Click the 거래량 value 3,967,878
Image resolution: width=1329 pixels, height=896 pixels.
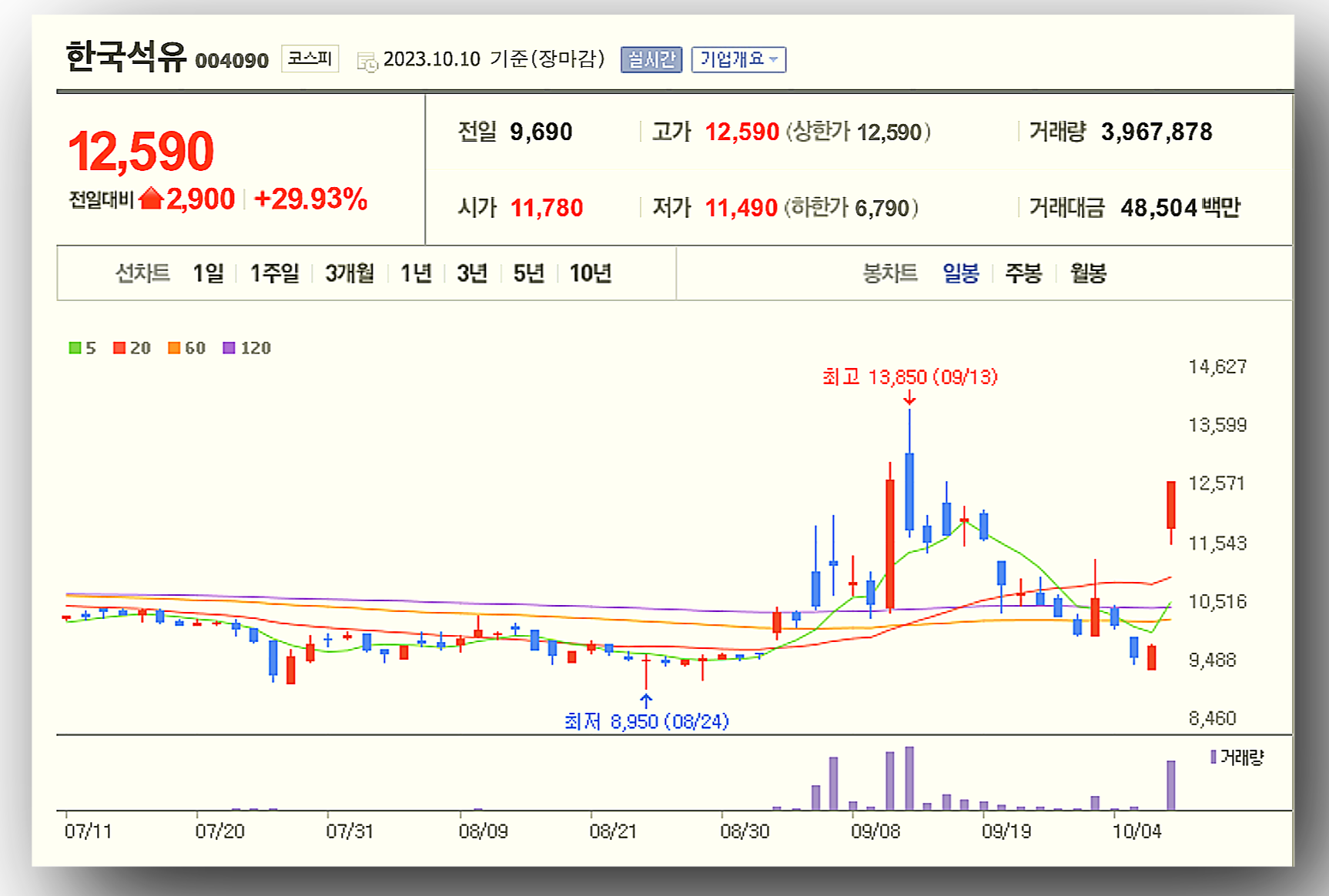[1157, 132]
